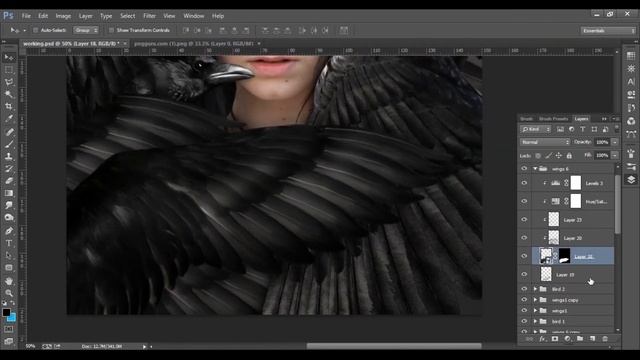
Task: Select the Smudge tool
Action: (x=9, y=205)
